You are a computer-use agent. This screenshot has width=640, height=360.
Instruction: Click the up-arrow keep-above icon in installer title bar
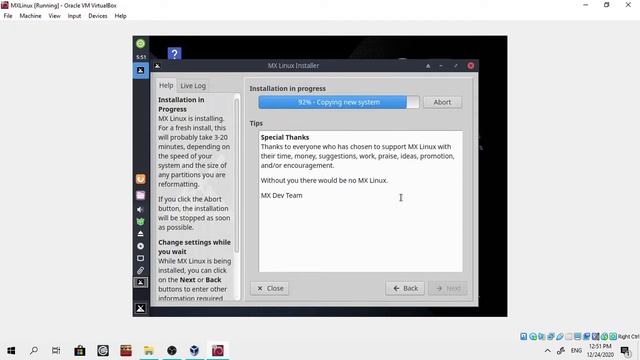click(428, 66)
